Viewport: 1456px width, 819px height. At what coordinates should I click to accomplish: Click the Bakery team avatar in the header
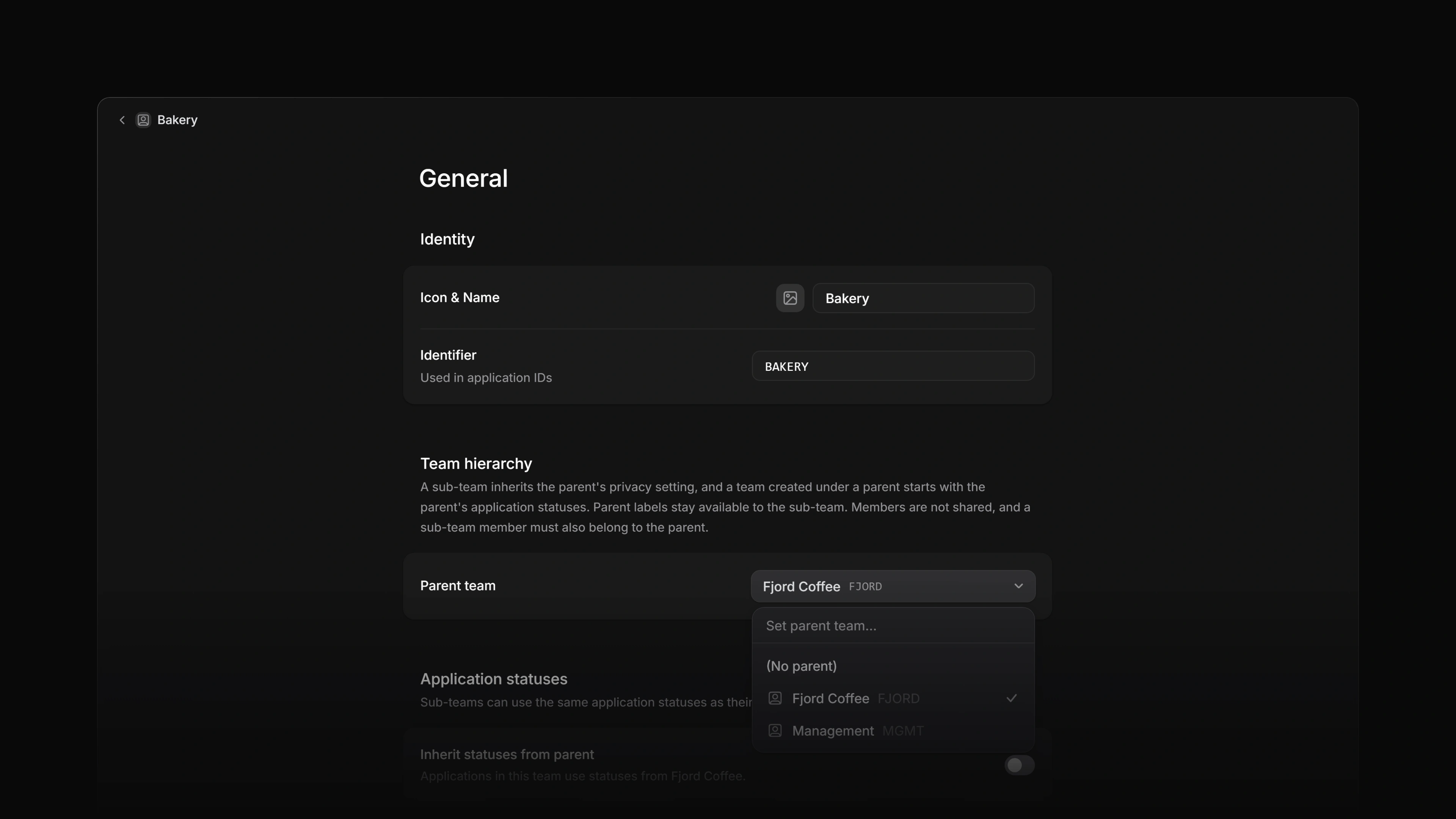(x=144, y=120)
